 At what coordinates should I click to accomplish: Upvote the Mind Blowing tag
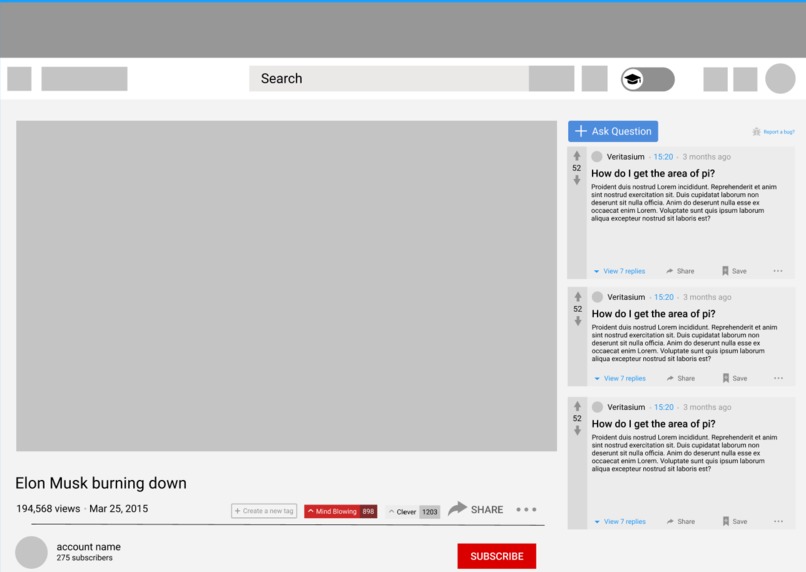tap(310, 511)
